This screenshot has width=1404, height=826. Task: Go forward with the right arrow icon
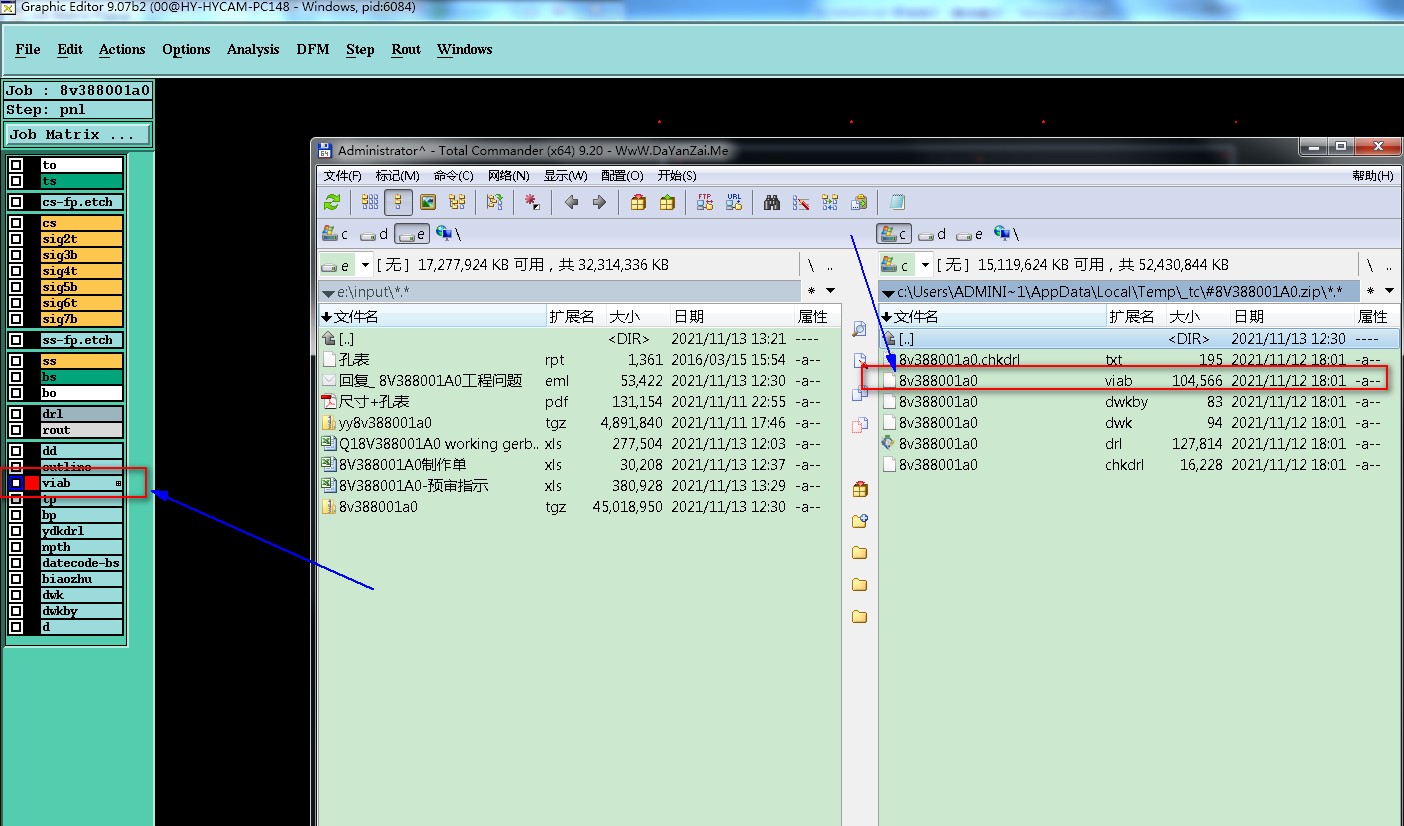(x=599, y=202)
